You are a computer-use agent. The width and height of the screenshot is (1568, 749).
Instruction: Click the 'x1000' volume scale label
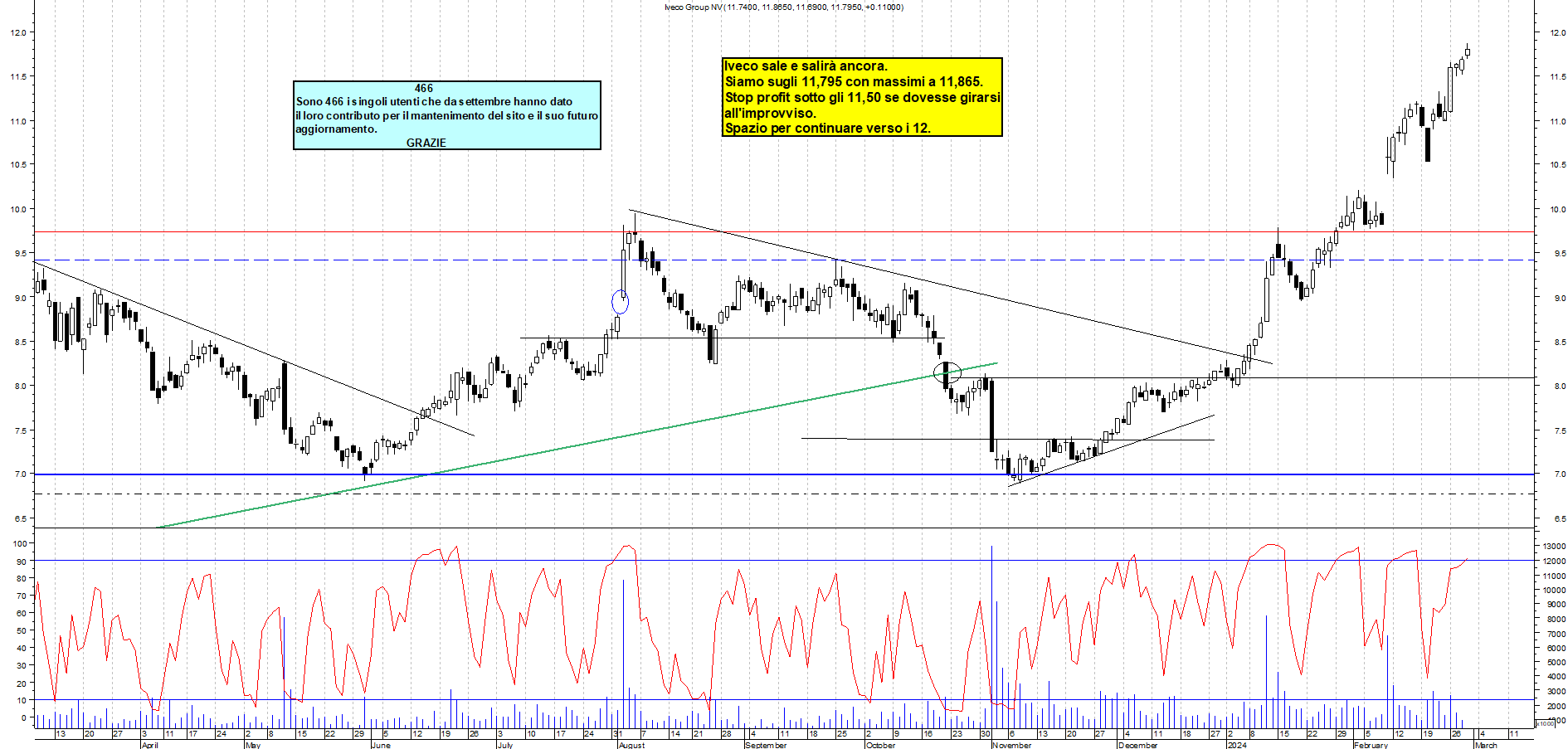tap(1545, 723)
